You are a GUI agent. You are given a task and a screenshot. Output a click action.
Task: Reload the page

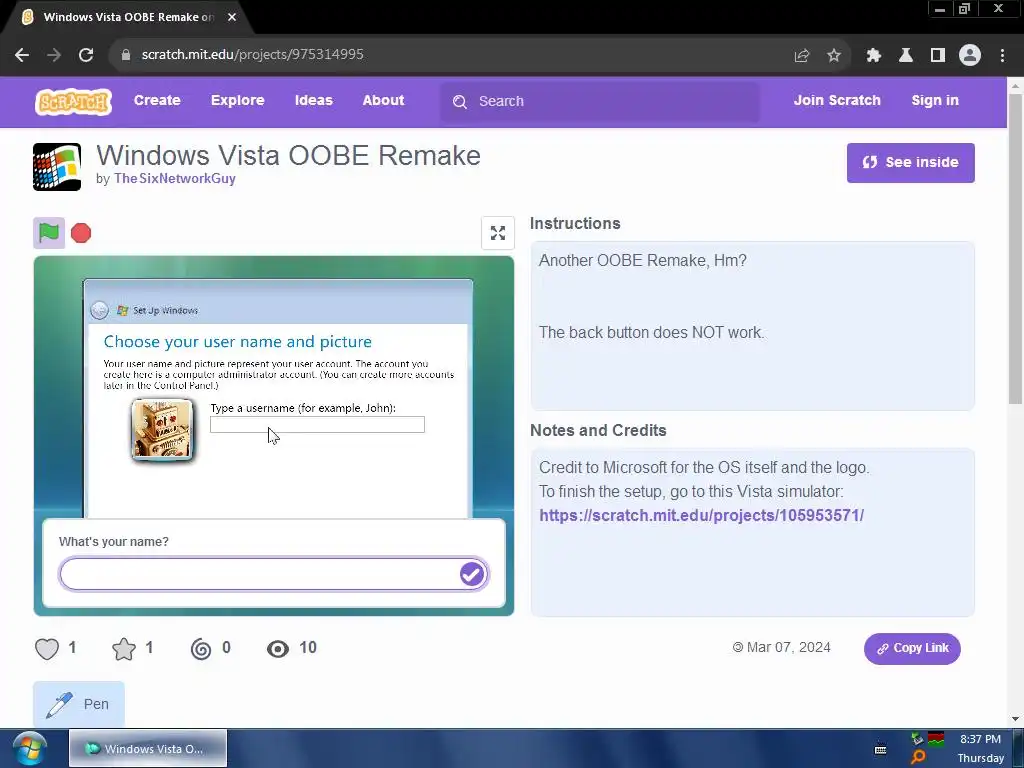(86, 55)
